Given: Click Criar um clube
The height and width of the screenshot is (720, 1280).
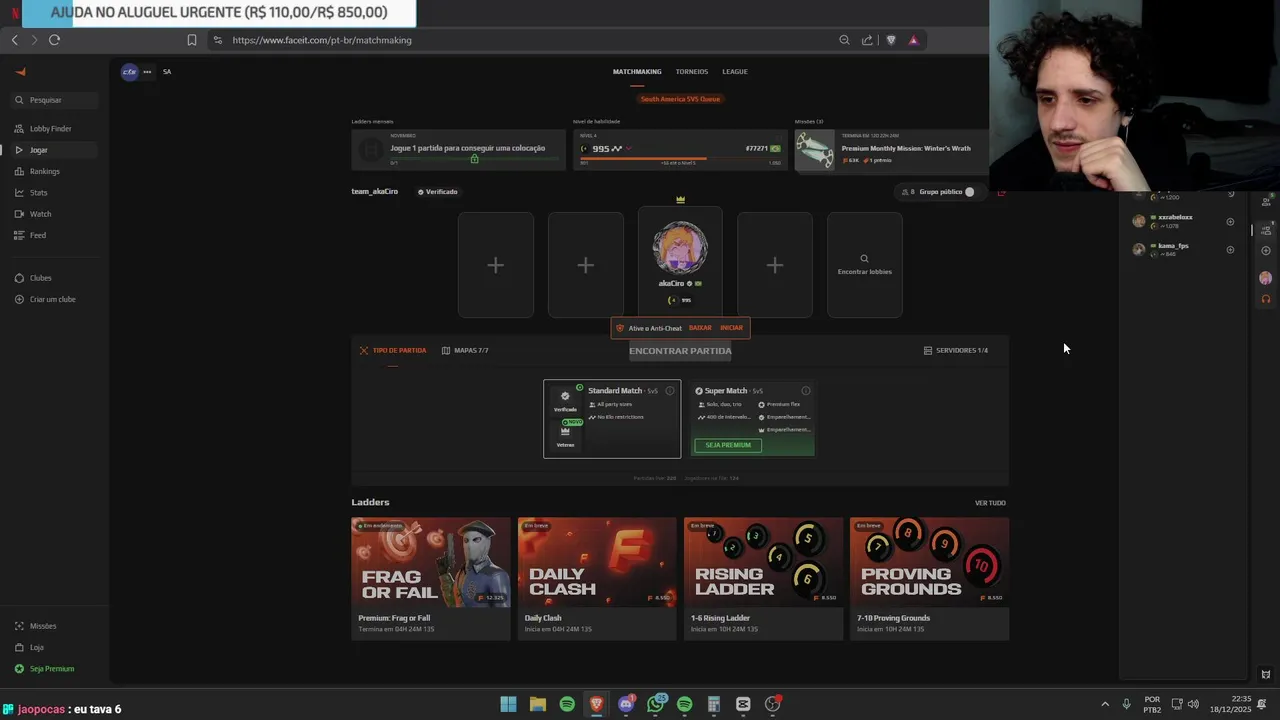Looking at the screenshot, I should pos(55,299).
